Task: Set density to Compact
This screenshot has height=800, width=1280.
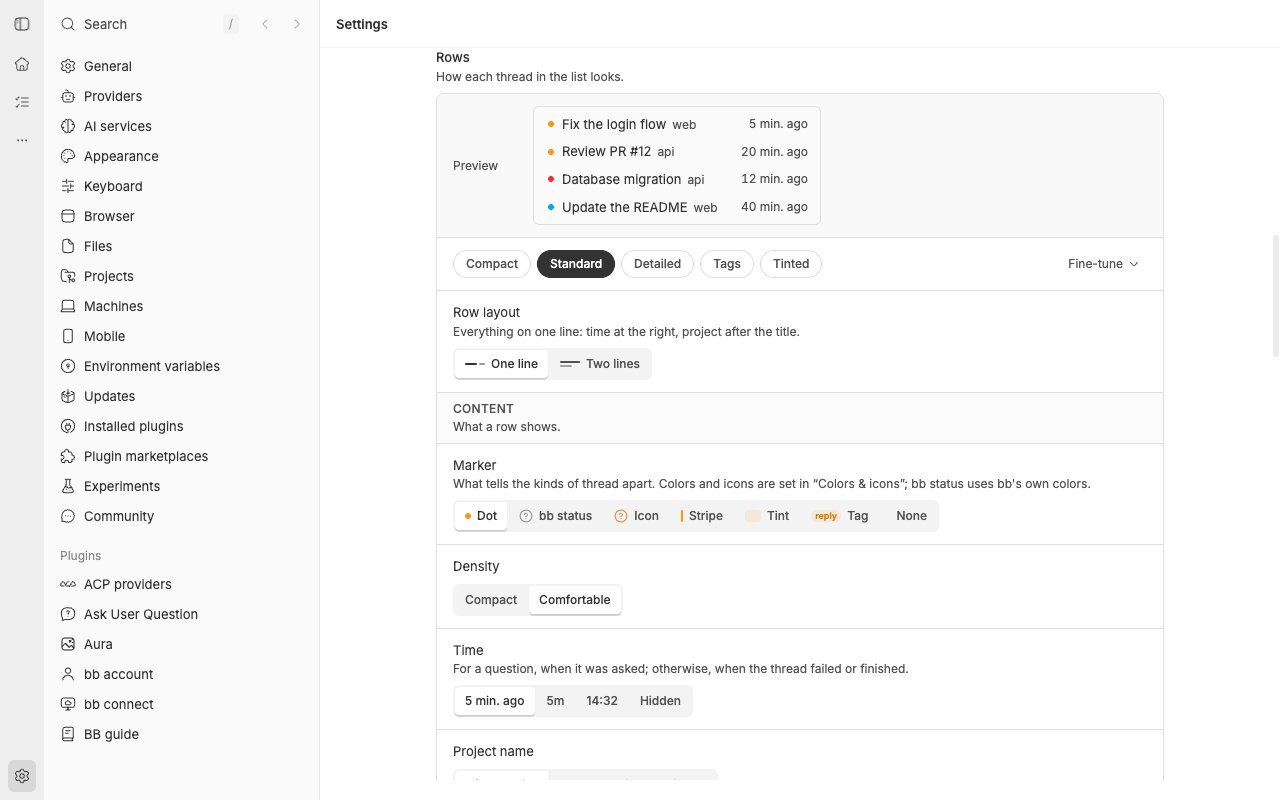Action: click(491, 600)
